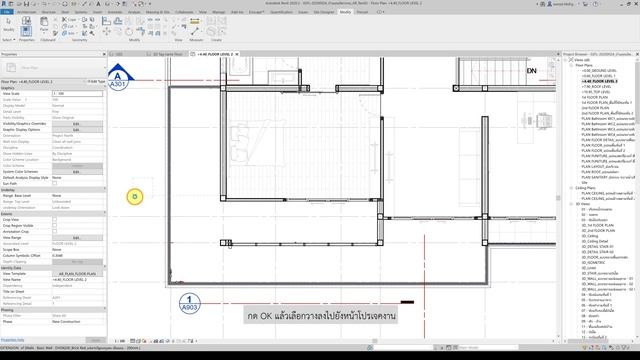Open +7.90_ROOF LEVEL floor plan
This screenshot has width=640, height=360.
(x=596, y=87)
